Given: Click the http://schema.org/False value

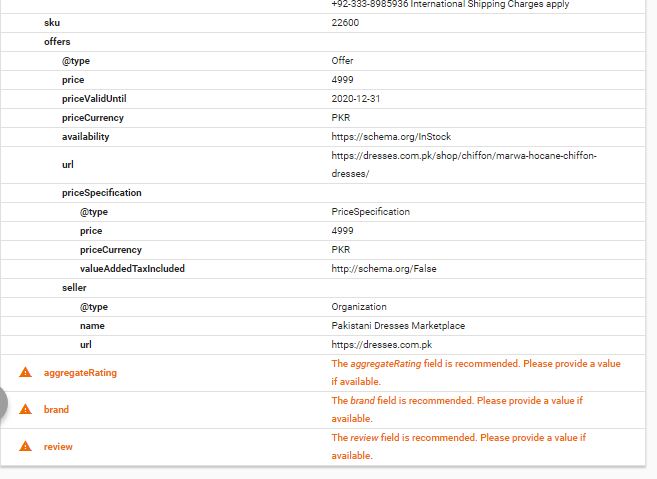Looking at the screenshot, I should [384, 269].
